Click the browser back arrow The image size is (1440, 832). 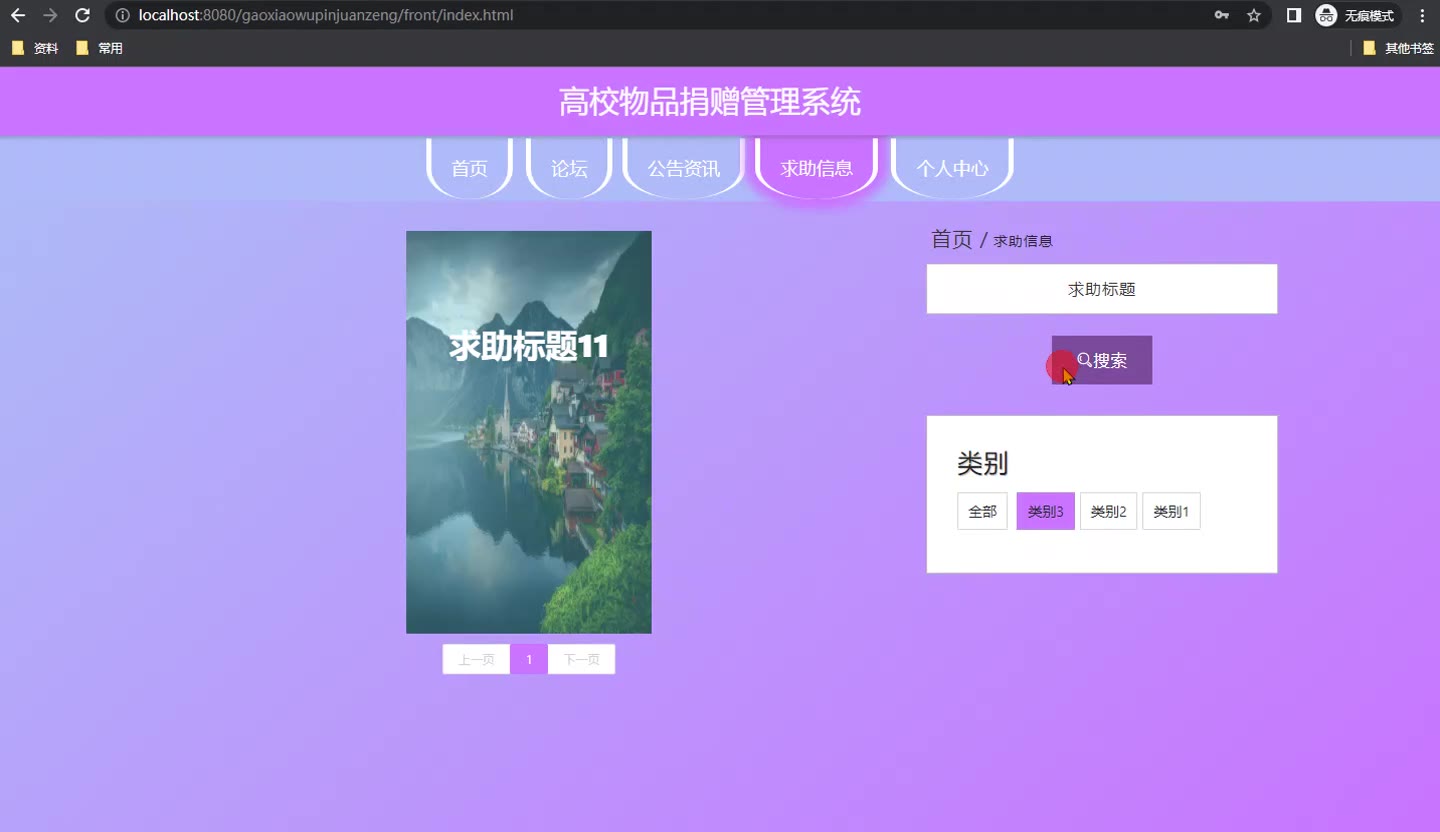(18, 15)
